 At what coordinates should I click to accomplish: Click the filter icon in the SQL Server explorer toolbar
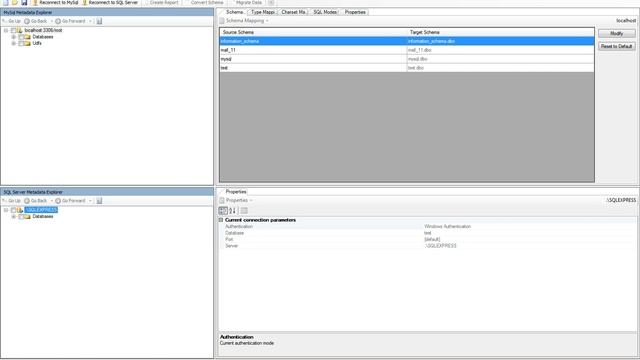(99, 200)
